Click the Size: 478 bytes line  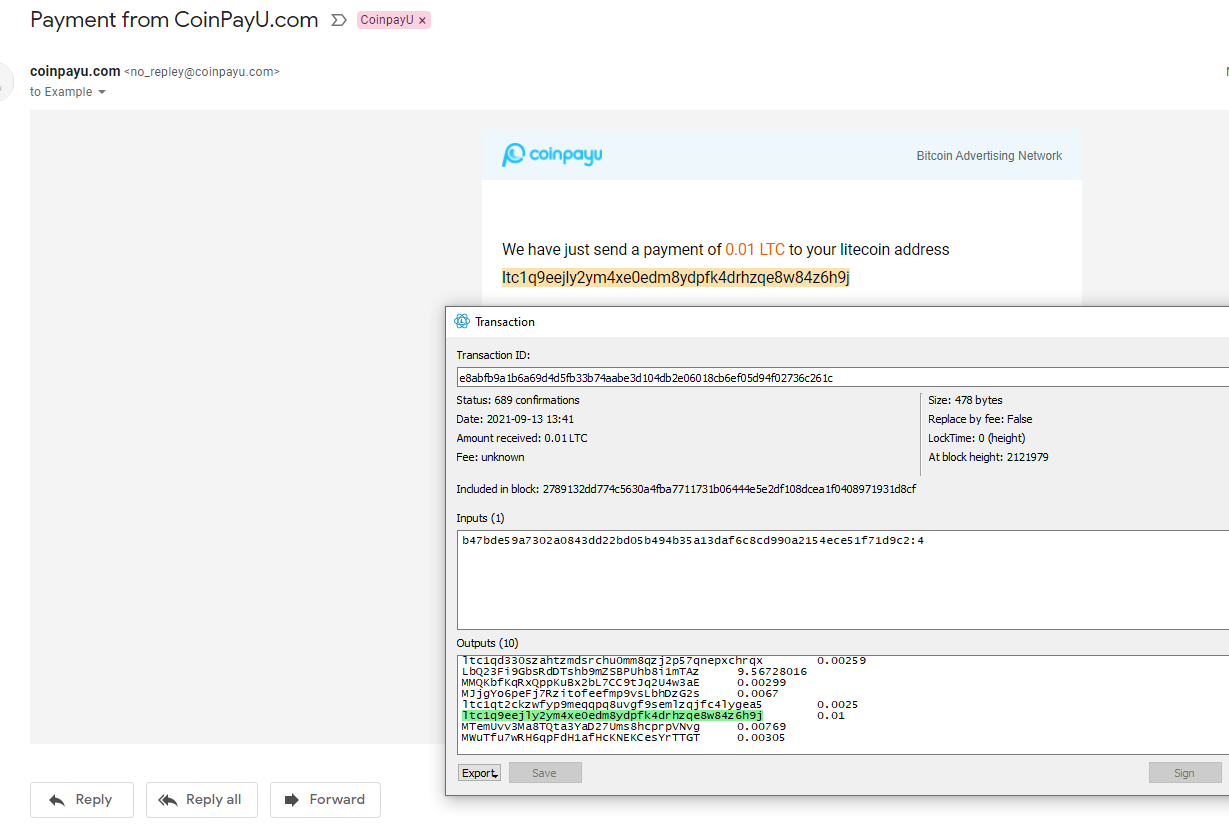coord(965,400)
